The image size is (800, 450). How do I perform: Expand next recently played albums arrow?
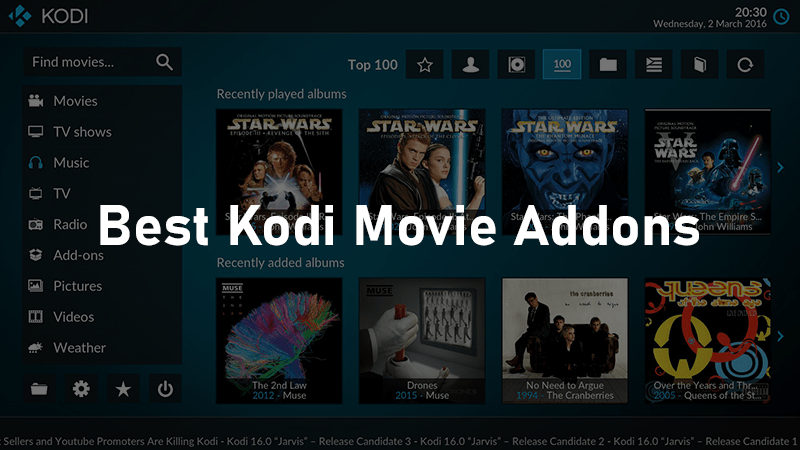coord(780,167)
